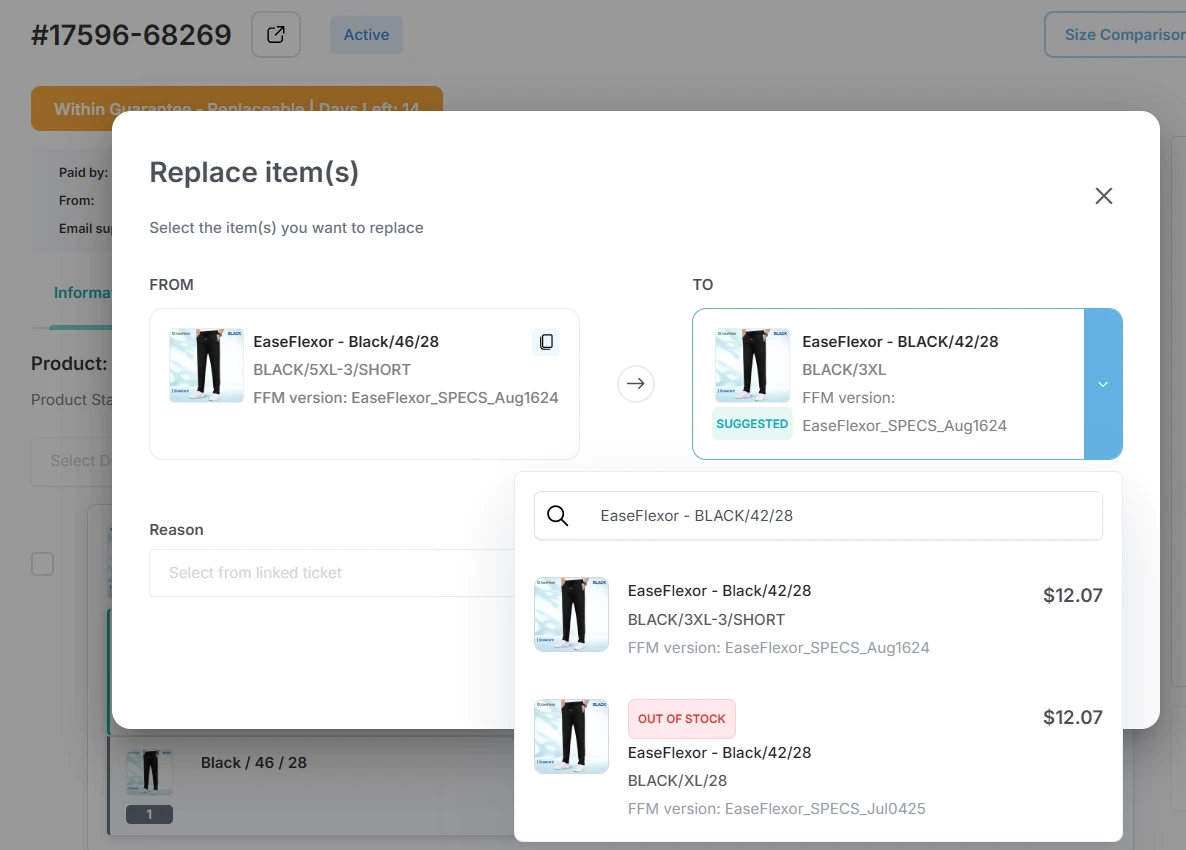Click the FROM item pants thumbnail
Screen dimensions: 1186x850
206,365
